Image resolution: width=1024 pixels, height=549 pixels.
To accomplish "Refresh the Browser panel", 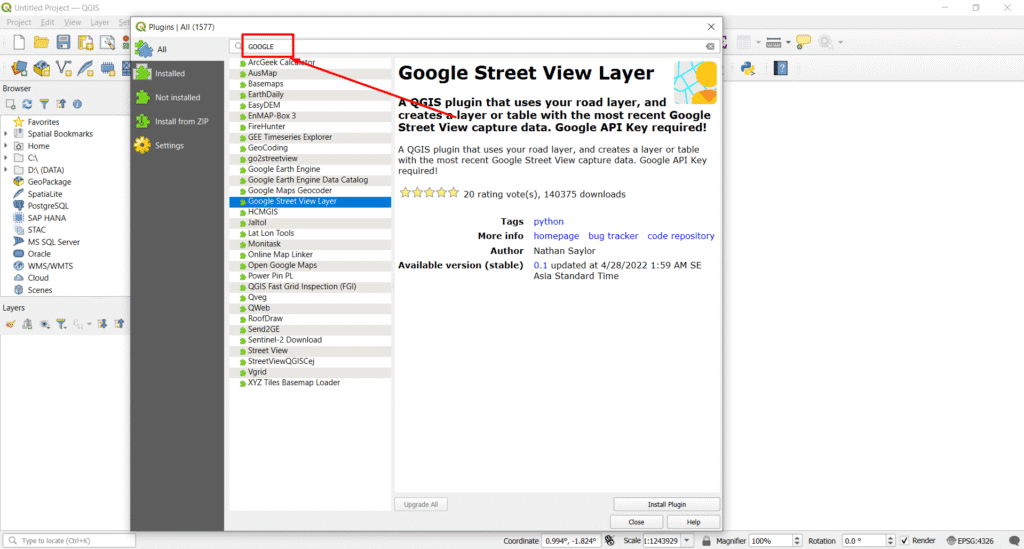I will tap(27, 104).
